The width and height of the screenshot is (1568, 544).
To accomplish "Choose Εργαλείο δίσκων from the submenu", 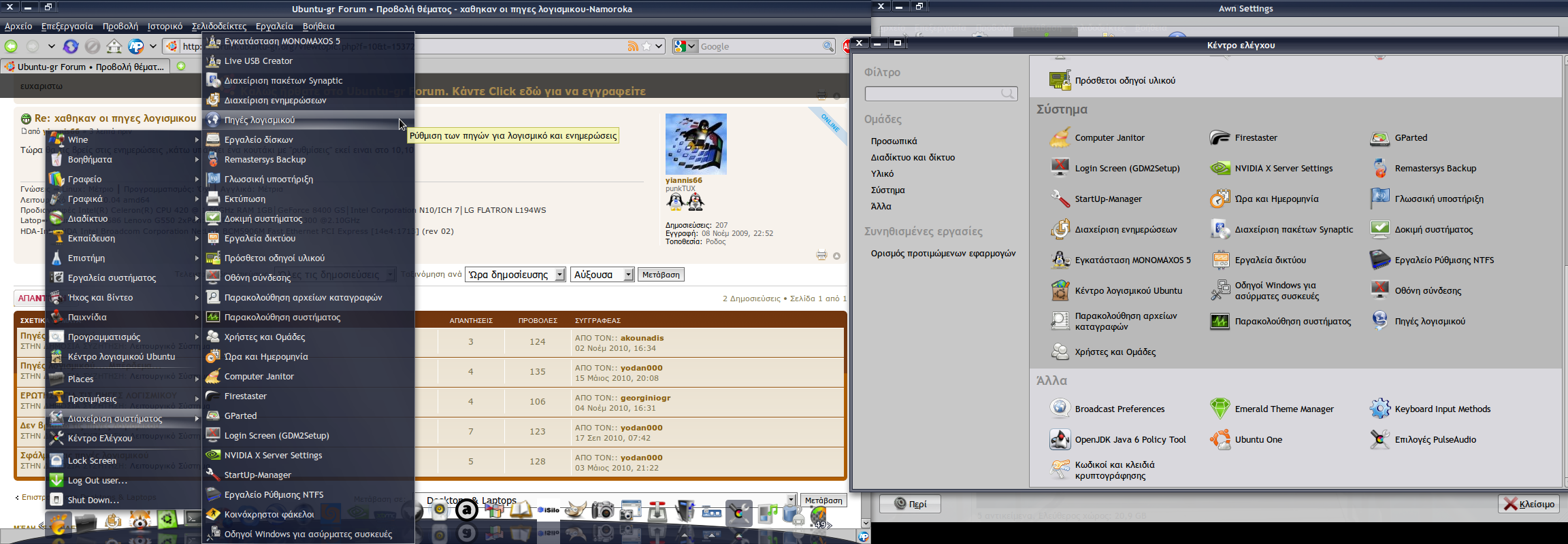I will coord(308,139).
